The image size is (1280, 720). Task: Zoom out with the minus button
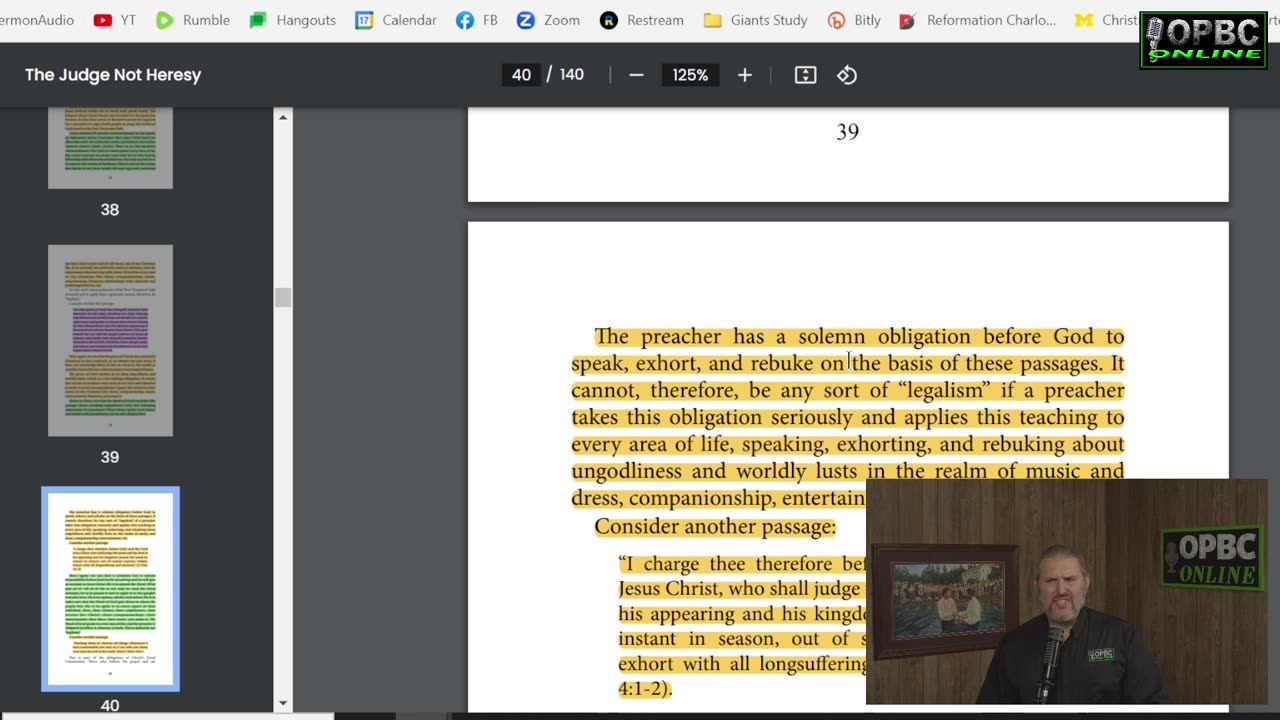coord(636,75)
